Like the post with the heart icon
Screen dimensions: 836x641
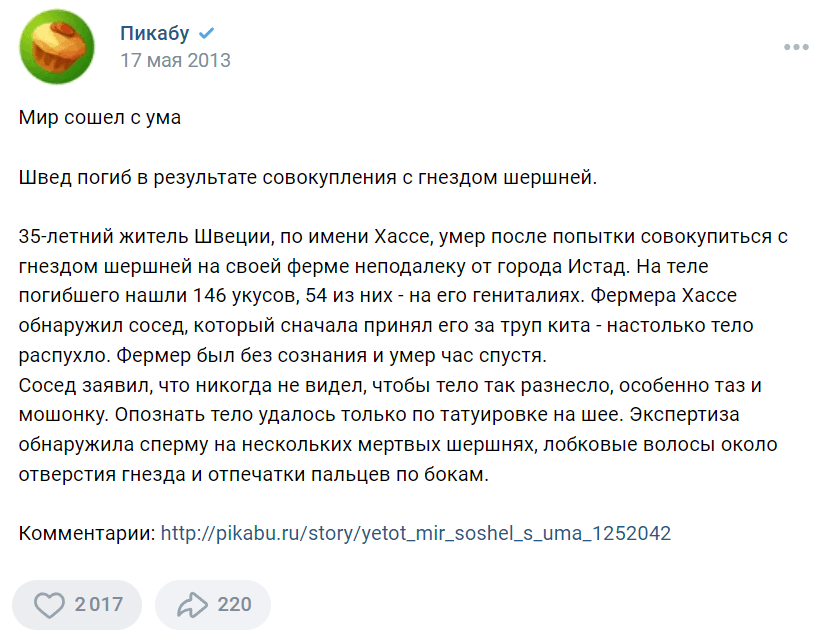tap(49, 605)
